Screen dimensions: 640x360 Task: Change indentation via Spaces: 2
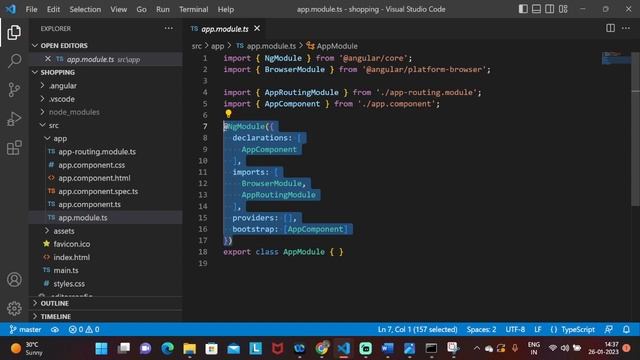click(x=481, y=329)
